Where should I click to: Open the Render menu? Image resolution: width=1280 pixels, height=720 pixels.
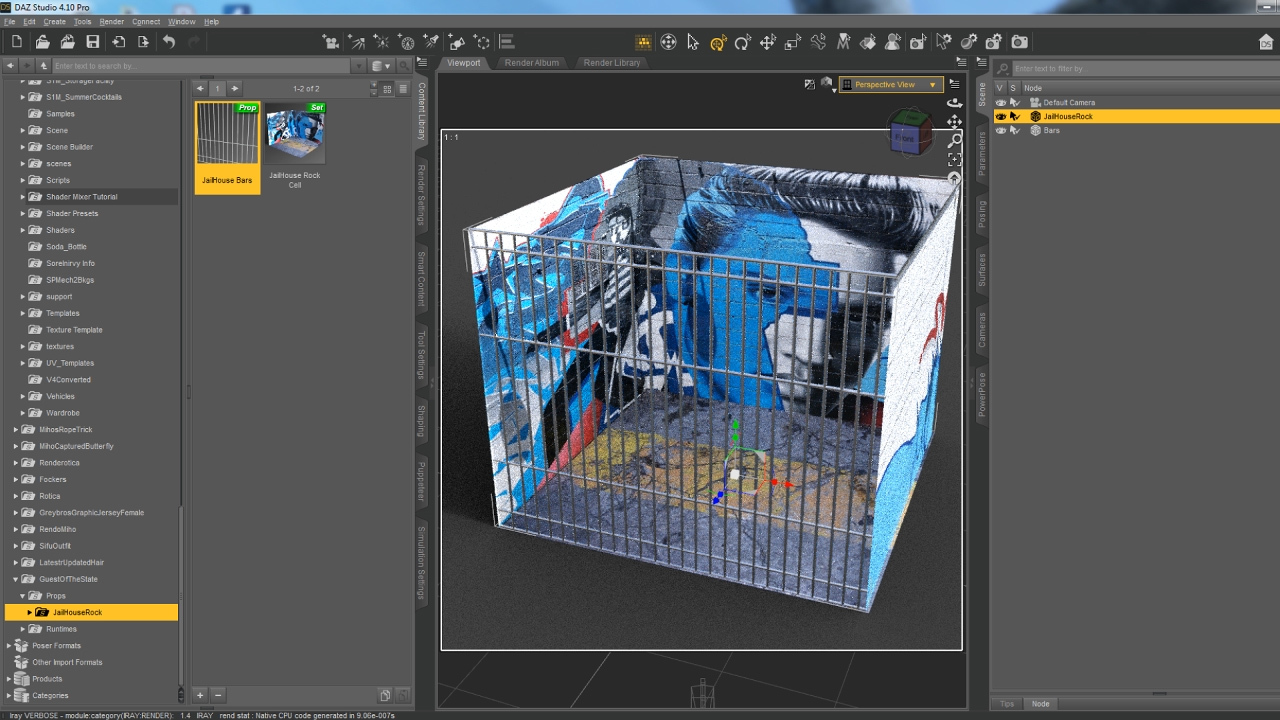(112, 21)
